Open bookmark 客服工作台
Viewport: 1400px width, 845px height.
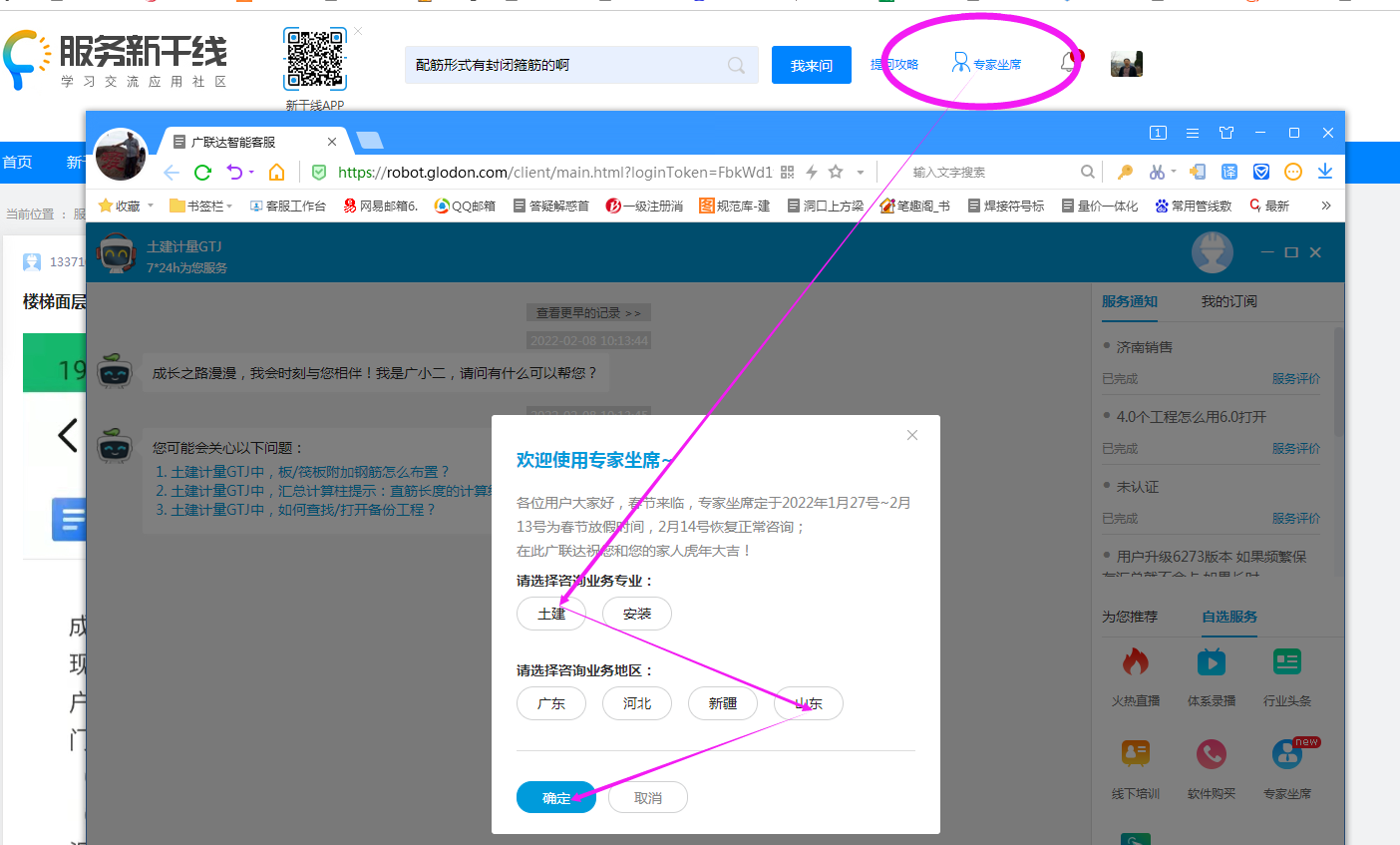[288, 206]
